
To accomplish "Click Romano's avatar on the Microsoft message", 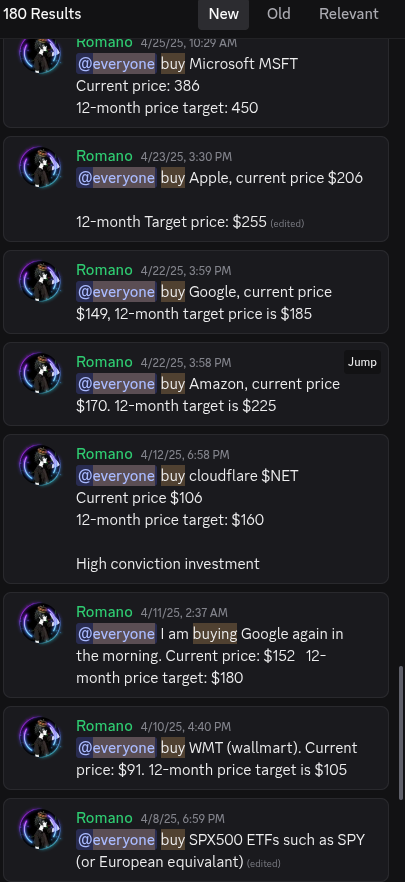I will 40,54.
